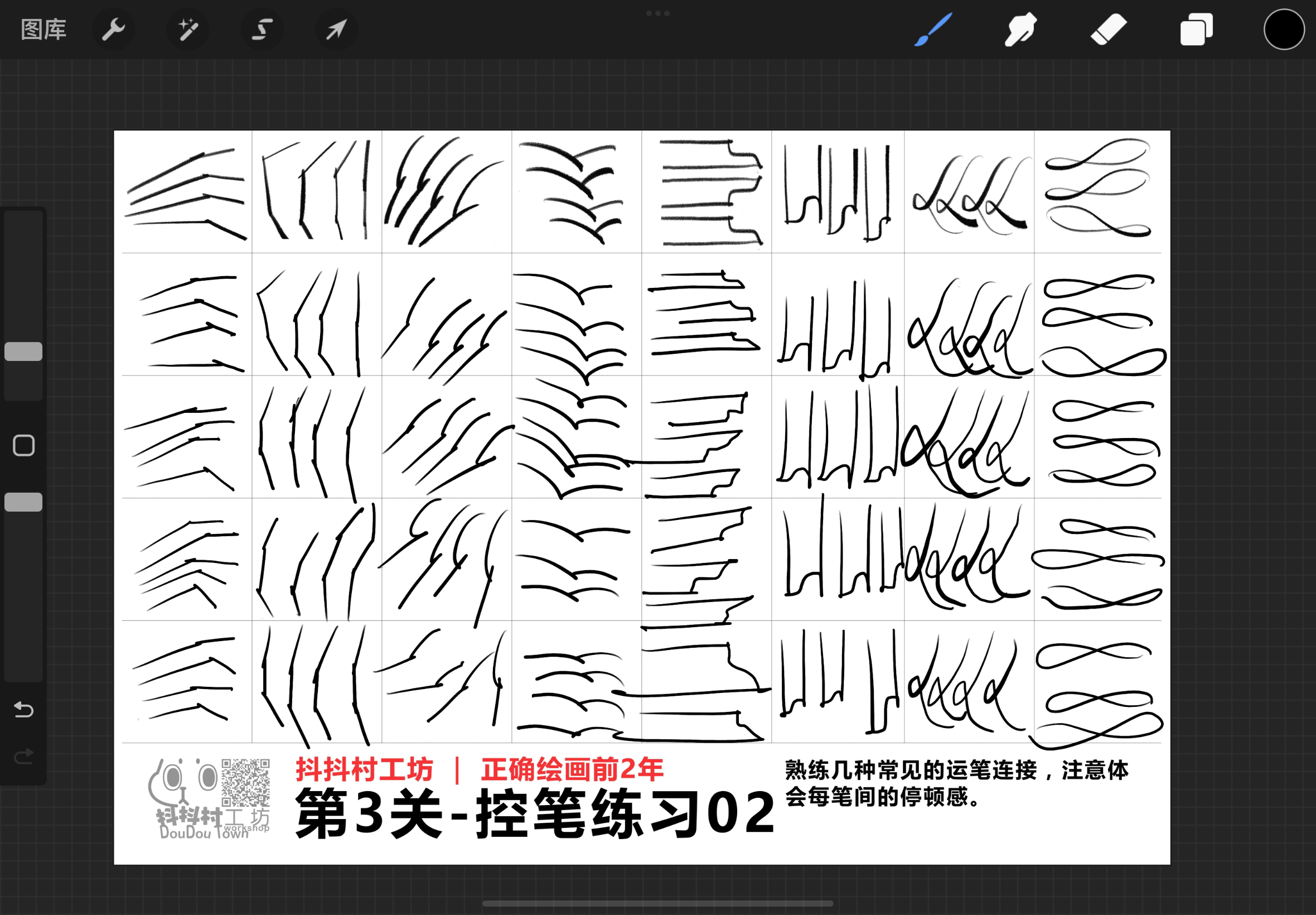The height and width of the screenshot is (915, 1316).
Task: Redo the last undone action
Action: coord(23,757)
